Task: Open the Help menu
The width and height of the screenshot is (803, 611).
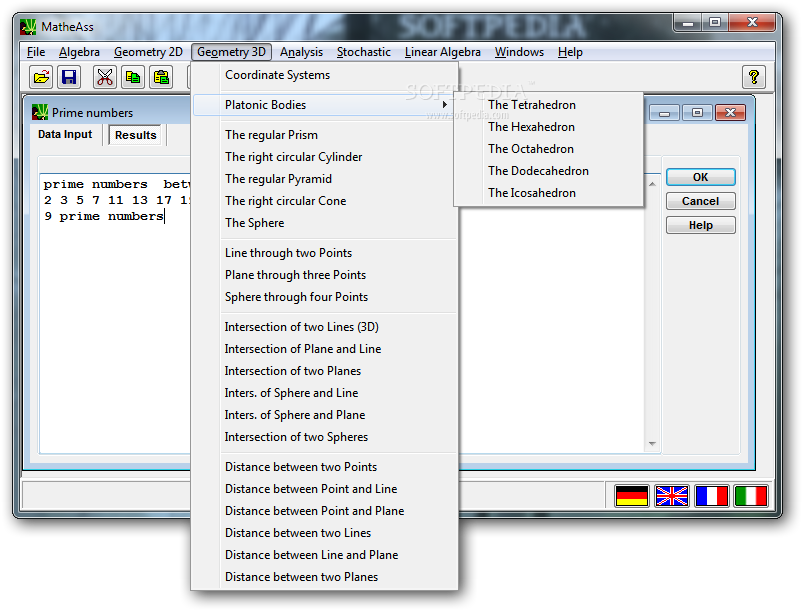Action: (x=570, y=52)
